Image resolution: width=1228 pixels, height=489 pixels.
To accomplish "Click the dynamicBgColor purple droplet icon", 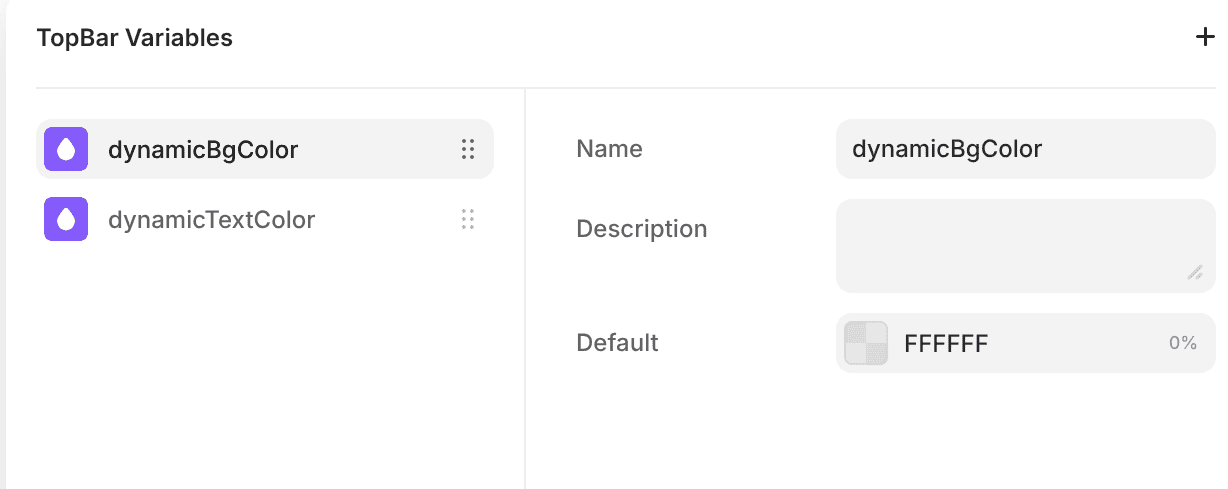I will pyautogui.click(x=66, y=150).
